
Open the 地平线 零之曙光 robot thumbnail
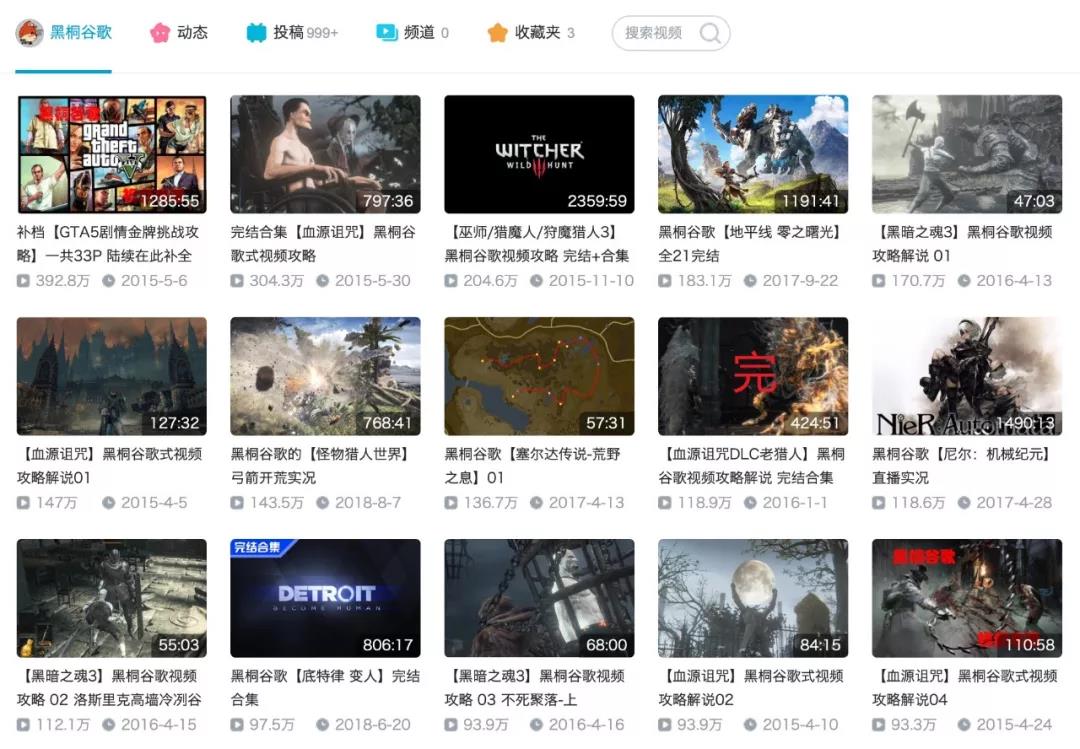click(x=753, y=154)
